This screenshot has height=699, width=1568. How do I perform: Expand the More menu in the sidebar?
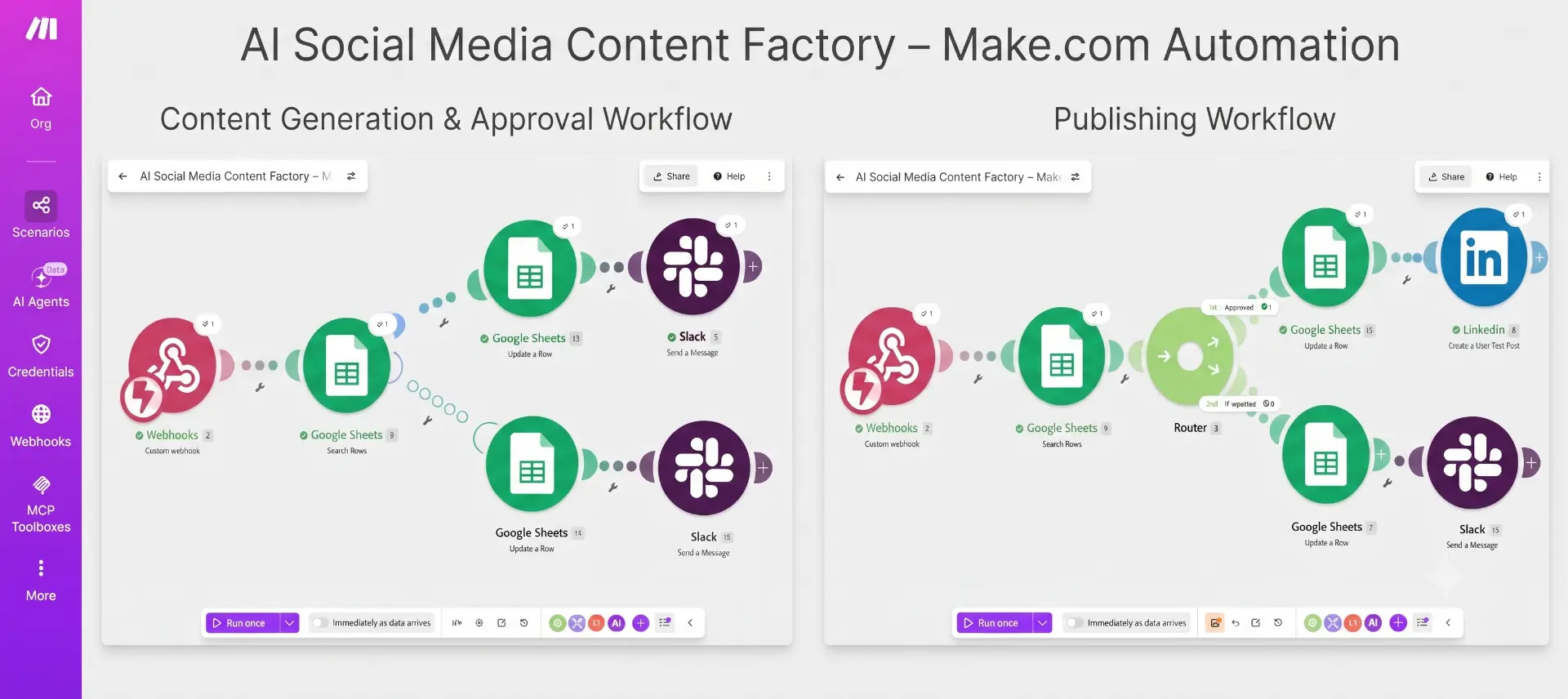click(41, 581)
